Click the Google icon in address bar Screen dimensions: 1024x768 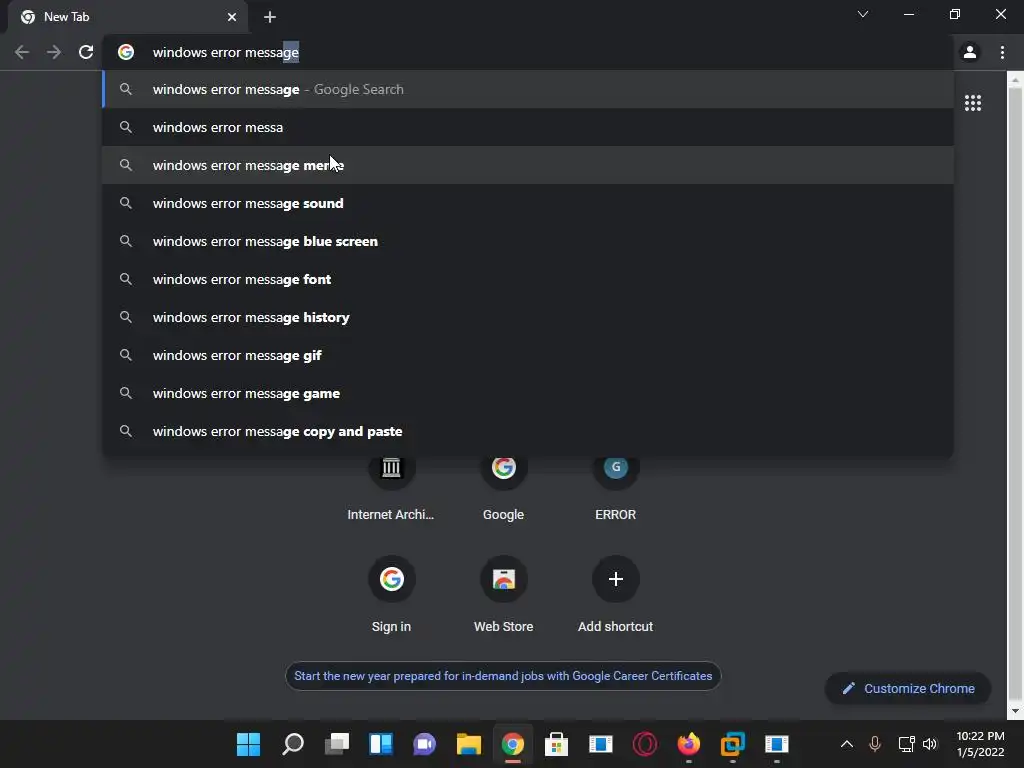point(126,52)
